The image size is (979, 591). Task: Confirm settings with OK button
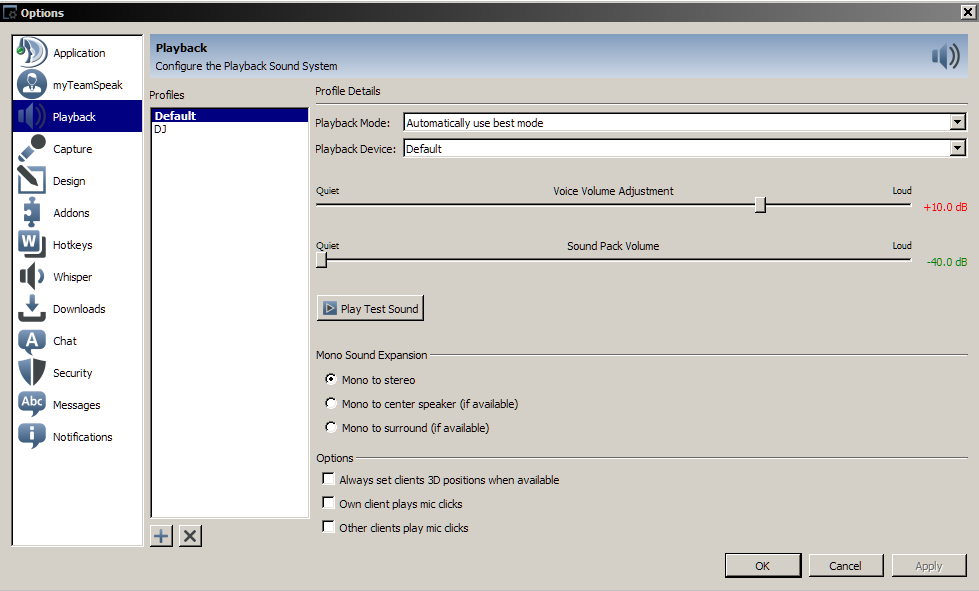tap(763, 565)
